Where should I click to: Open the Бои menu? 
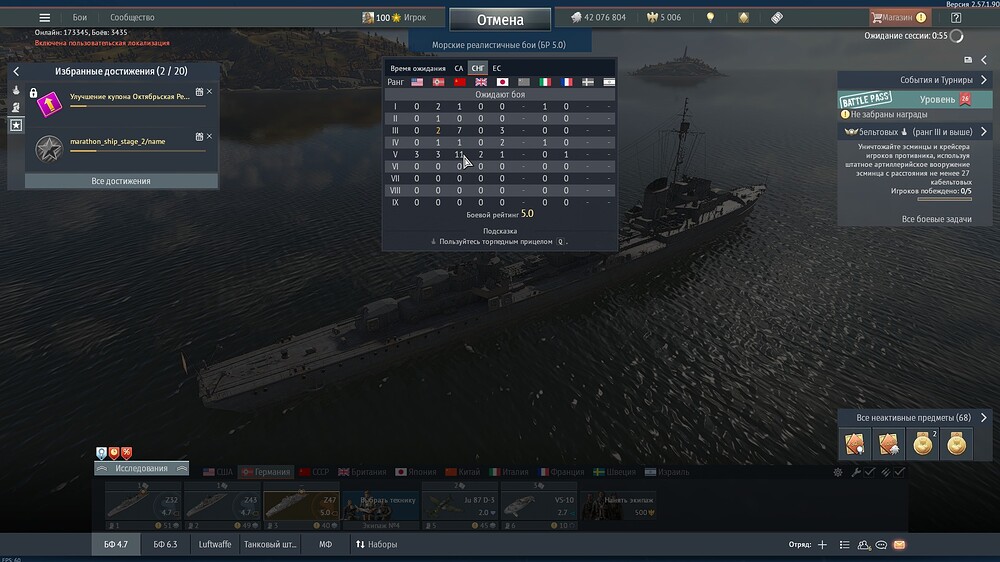click(80, 18)
